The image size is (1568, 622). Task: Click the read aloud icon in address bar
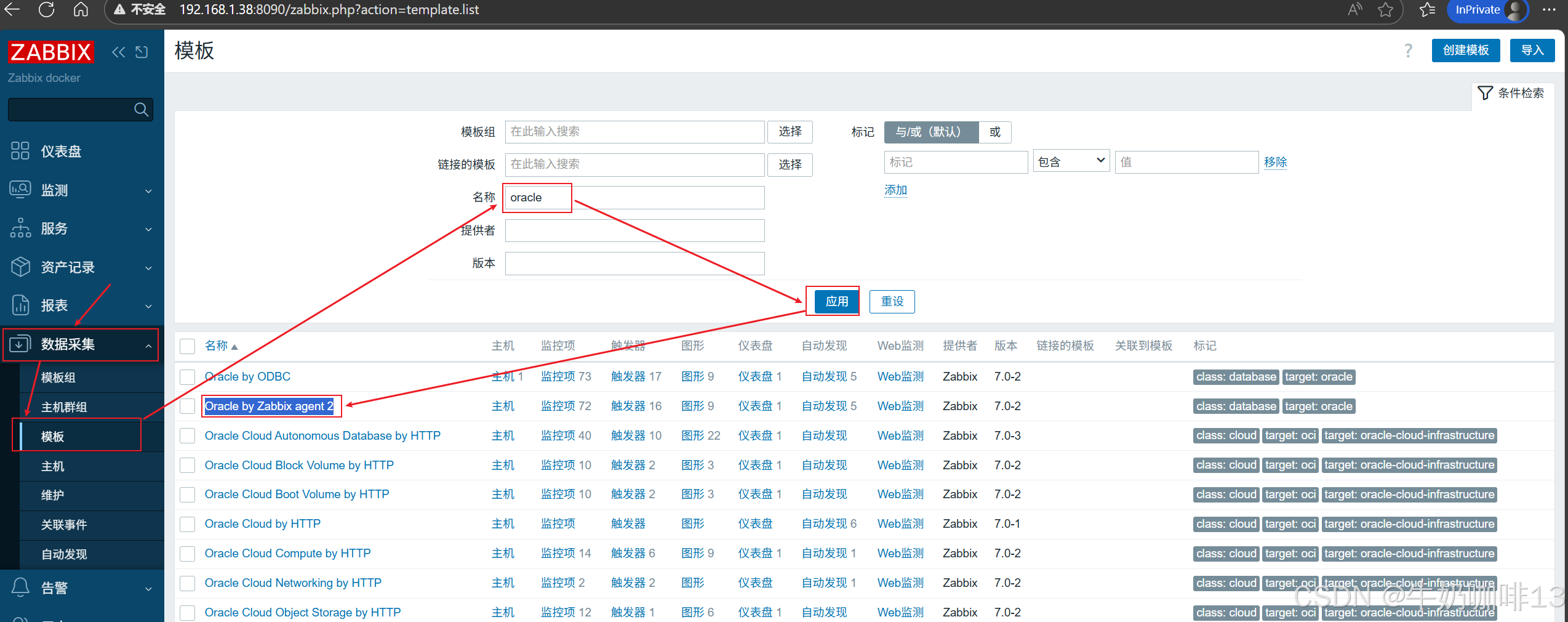(1354, 10)
